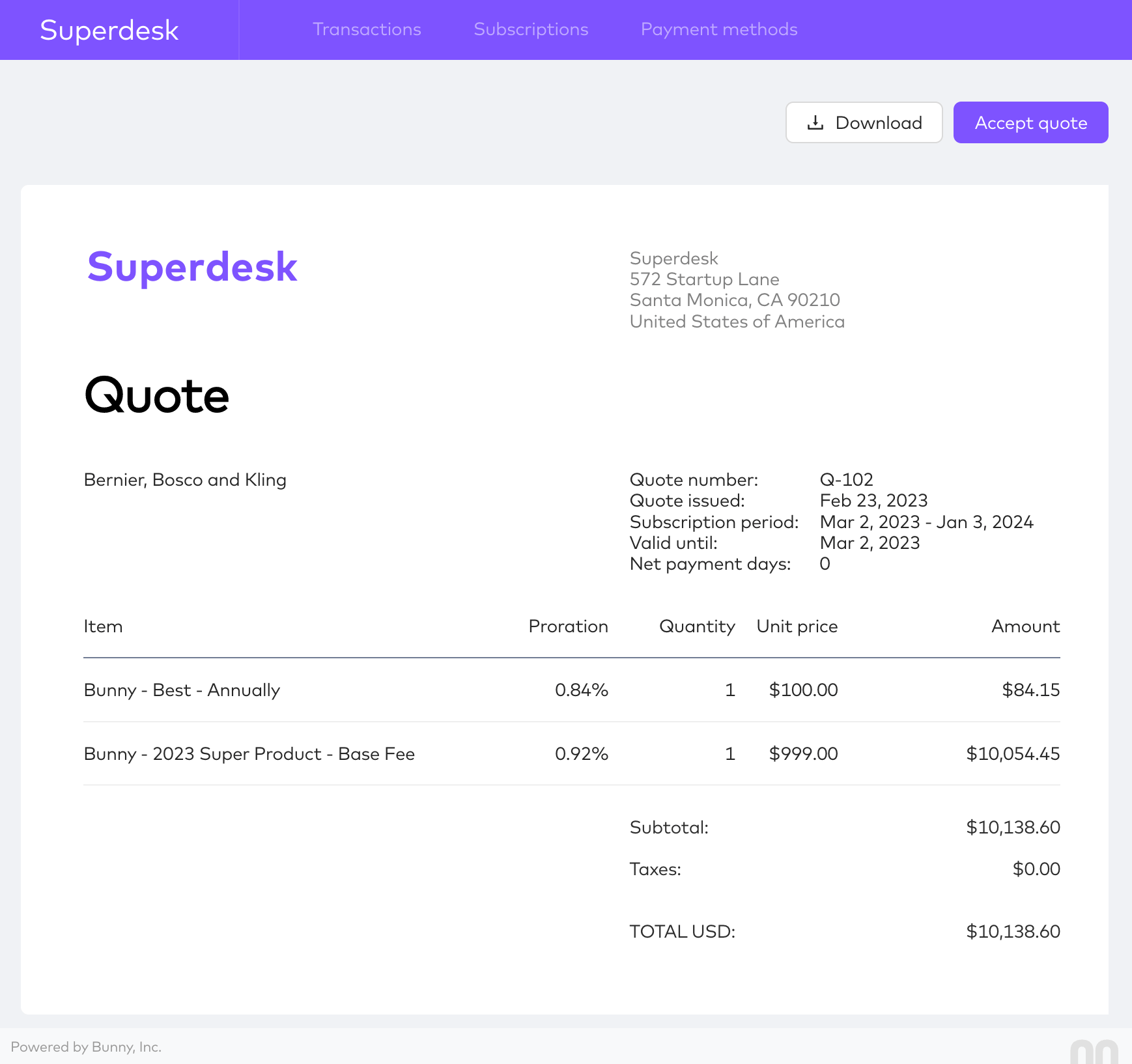The width and height of the screenshot is (1132, 1064).
Task: Click the subscription period date range
Action: click(926, 522)
